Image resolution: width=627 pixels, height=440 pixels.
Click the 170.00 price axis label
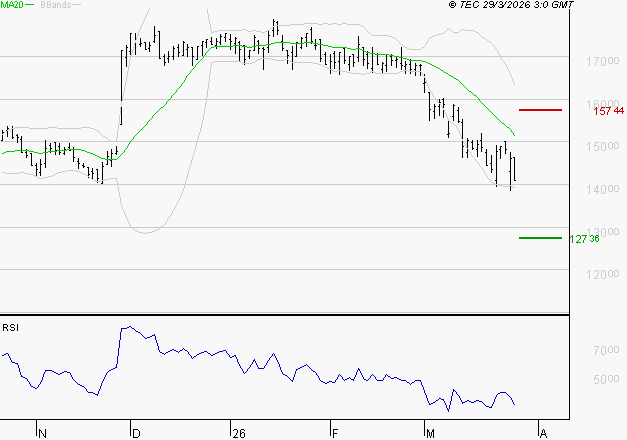tap(603, 61)
